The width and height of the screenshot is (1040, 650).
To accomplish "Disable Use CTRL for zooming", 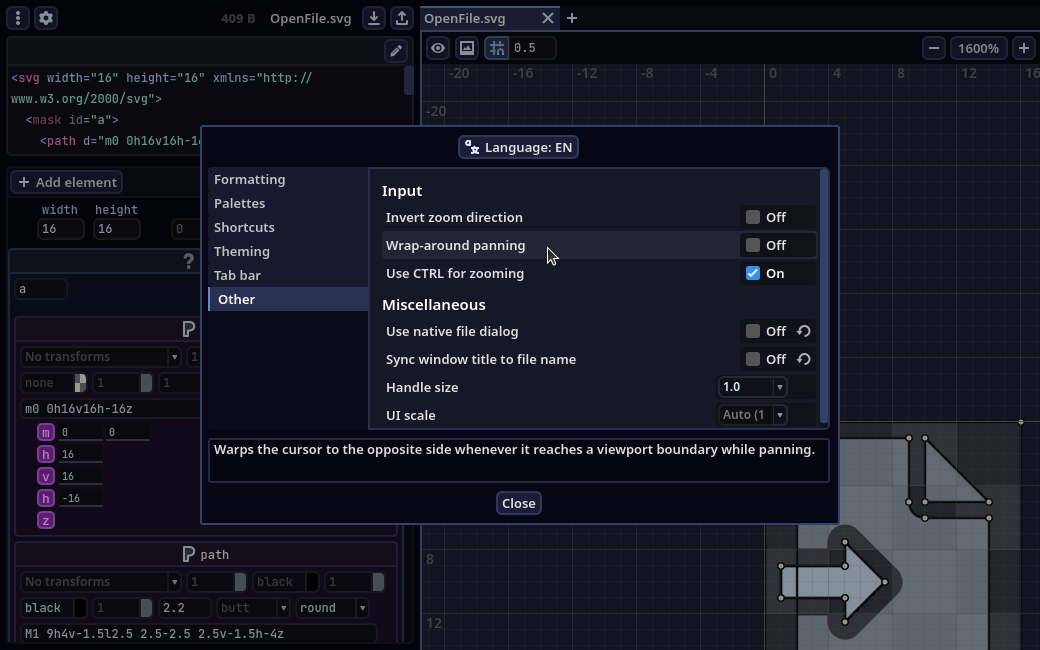I will point(753,273).
